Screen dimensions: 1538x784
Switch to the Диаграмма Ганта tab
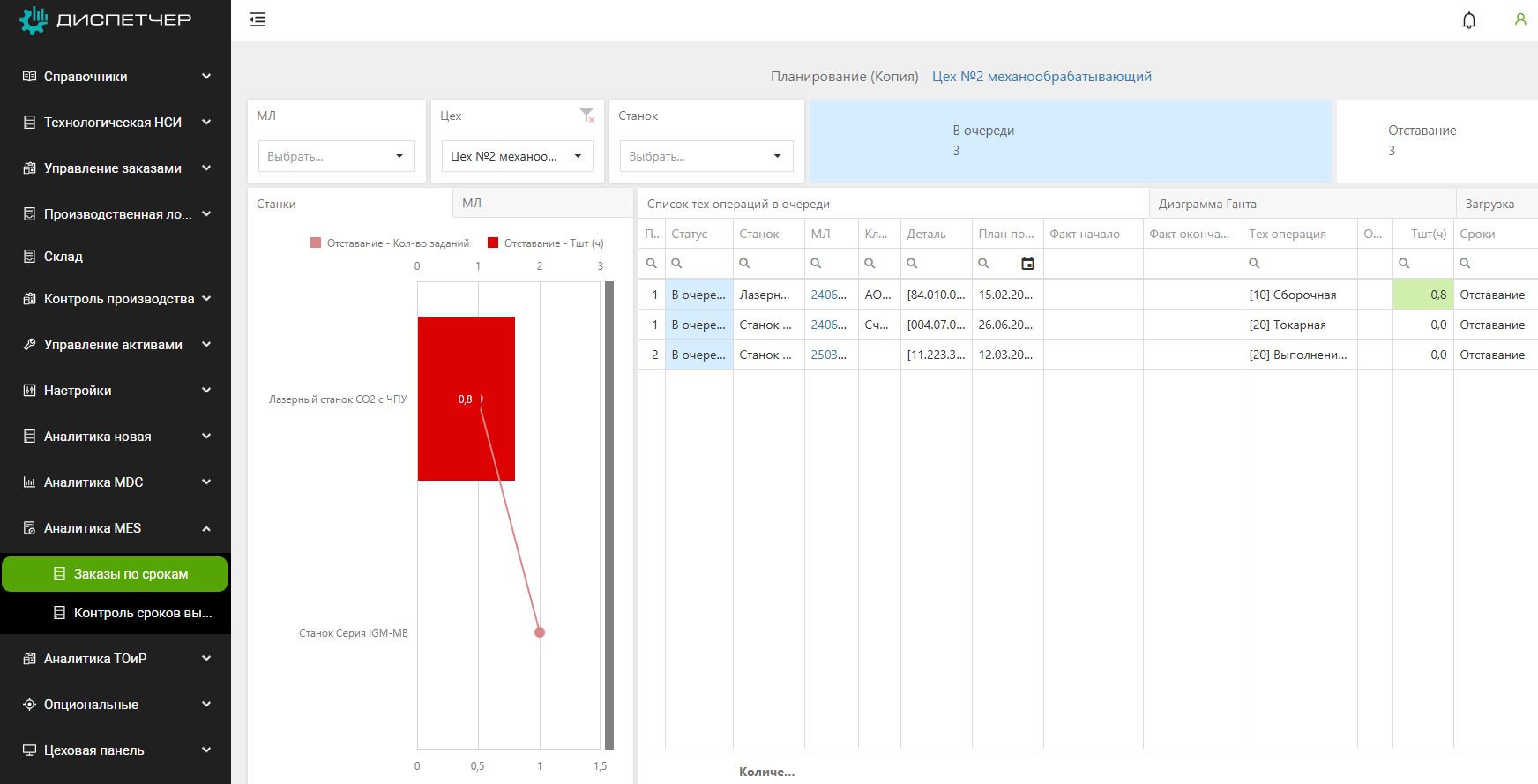tap(1206, 204)
